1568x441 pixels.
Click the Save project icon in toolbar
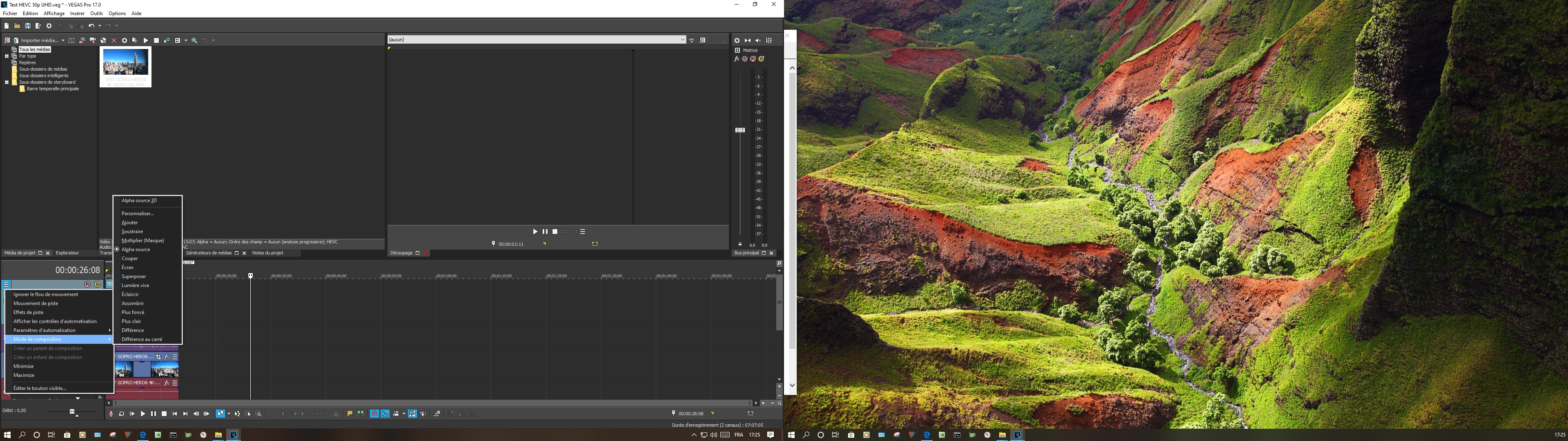tap(27, 26)
